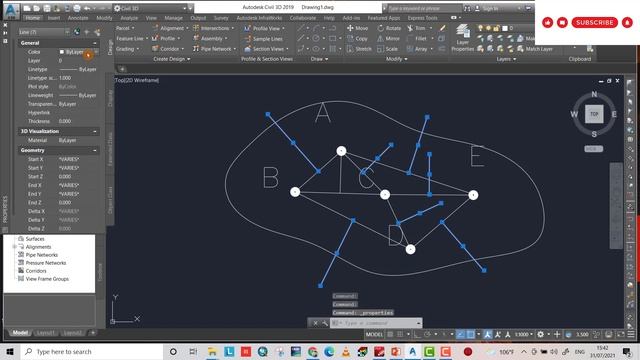Click the erase pencil icon in Modify panel
The height and width of the screenshot is (360, 640).
point(442,28)
